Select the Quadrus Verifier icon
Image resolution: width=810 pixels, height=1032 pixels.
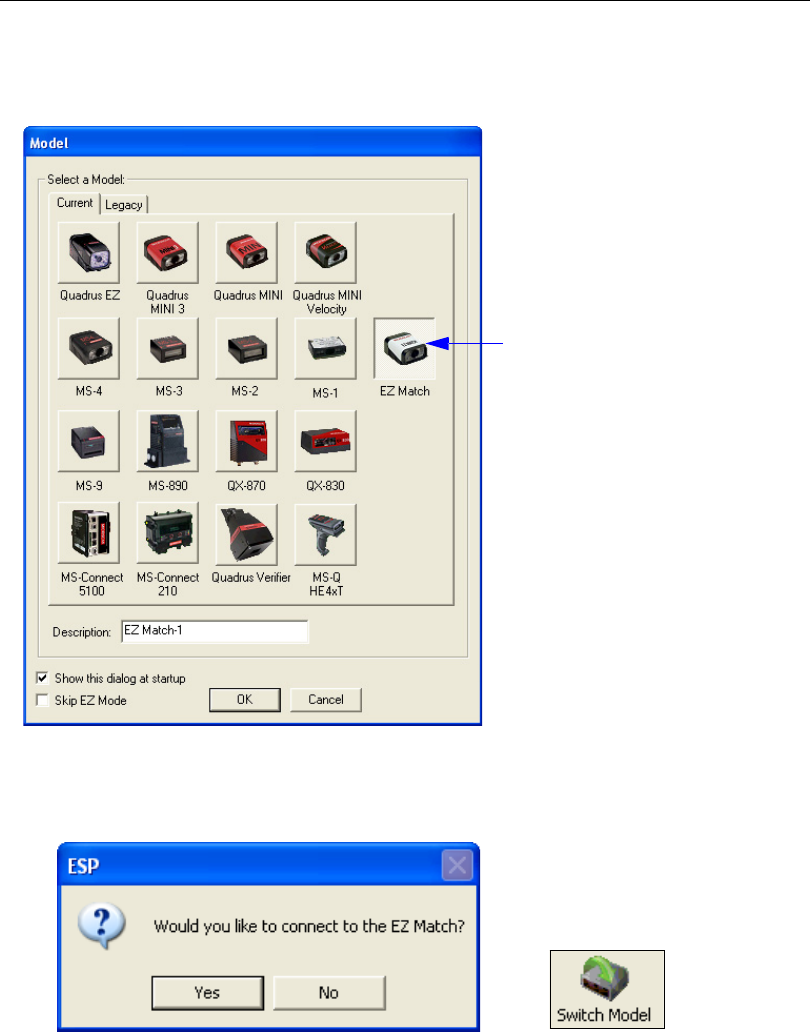[x=247, y=534]
